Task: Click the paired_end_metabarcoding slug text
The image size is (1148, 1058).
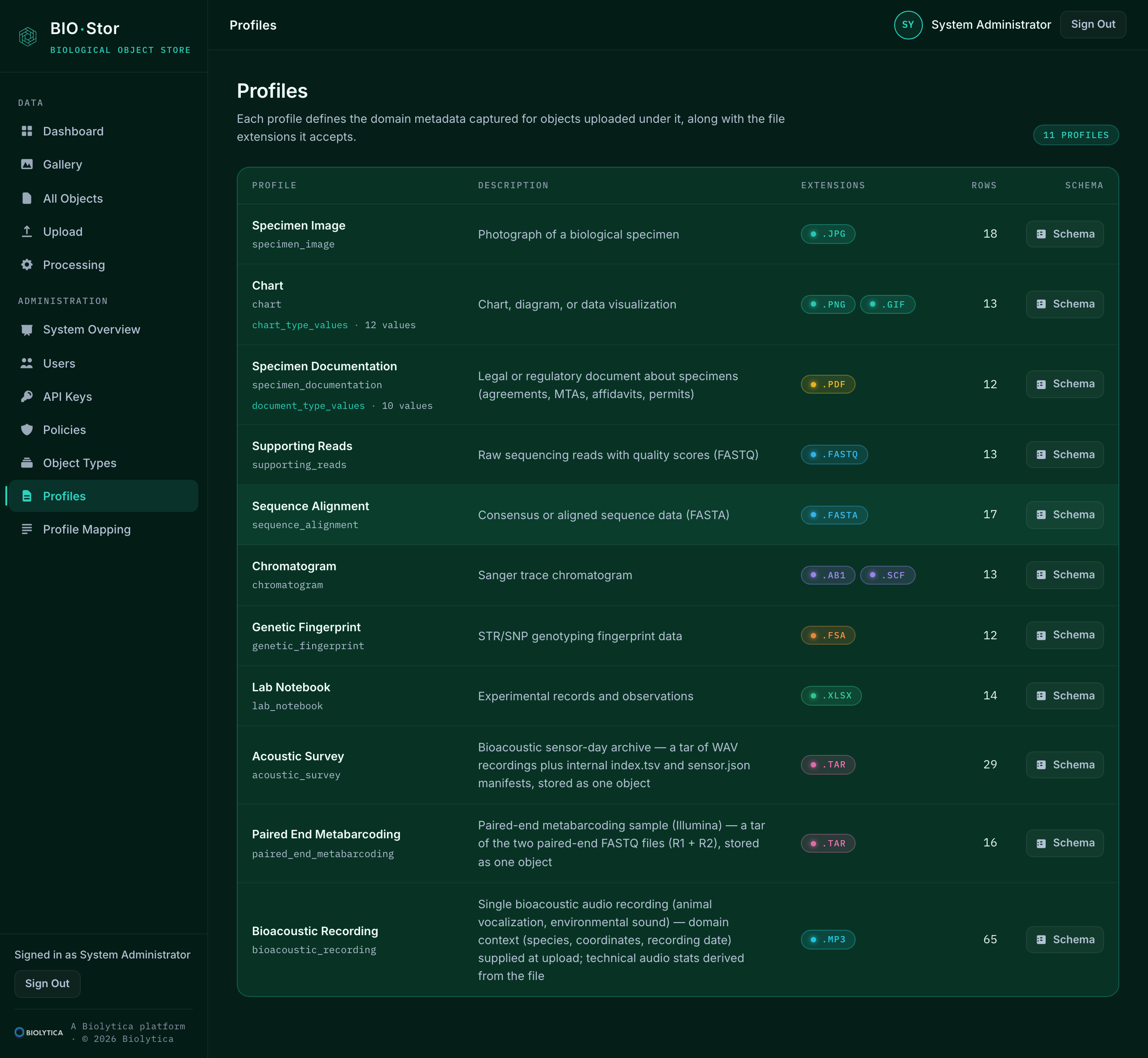Action: [323, 854]
